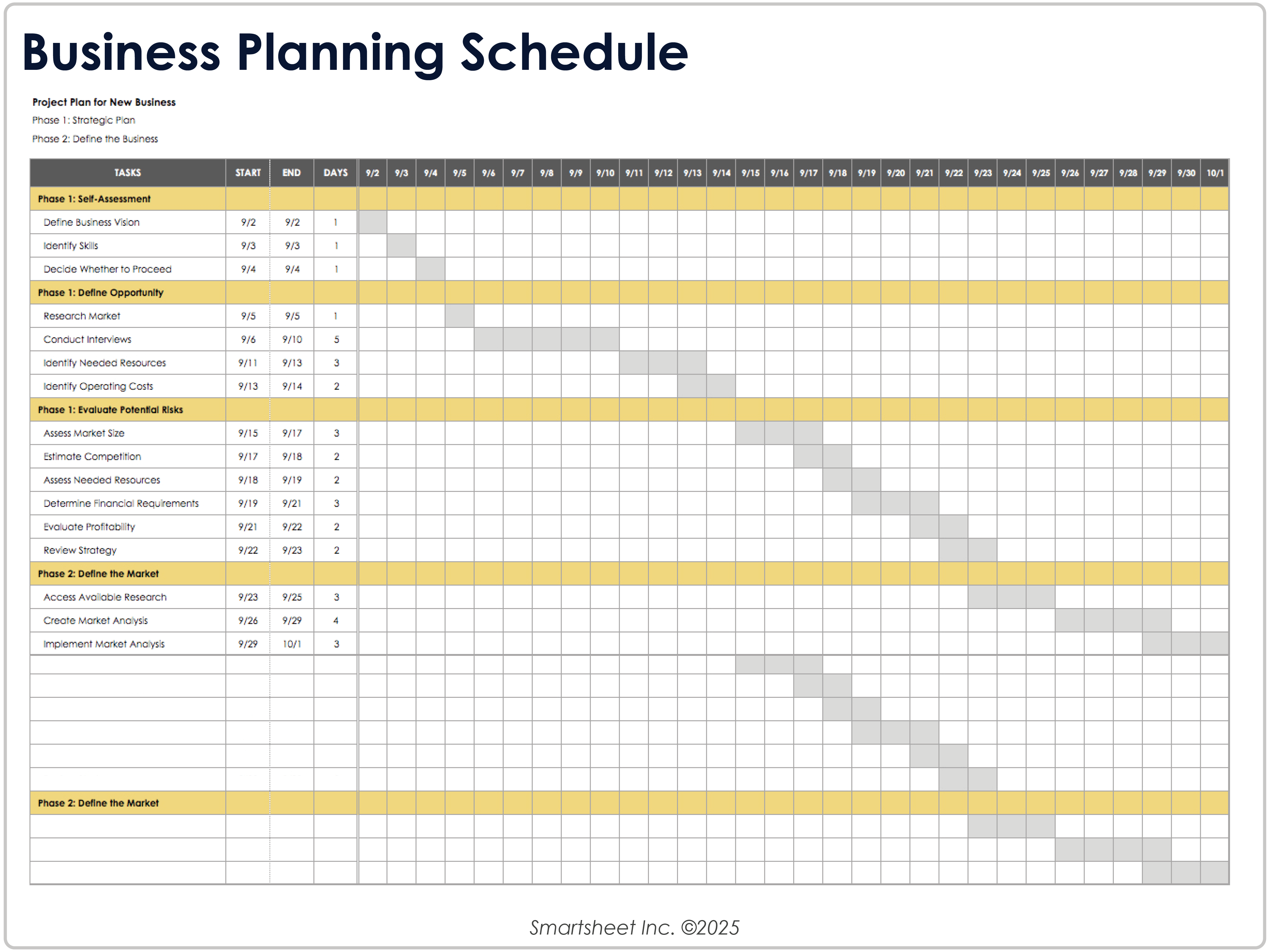Select the 9/15 date column header
The image size is (1270, 952).
[x=750, y=173]
